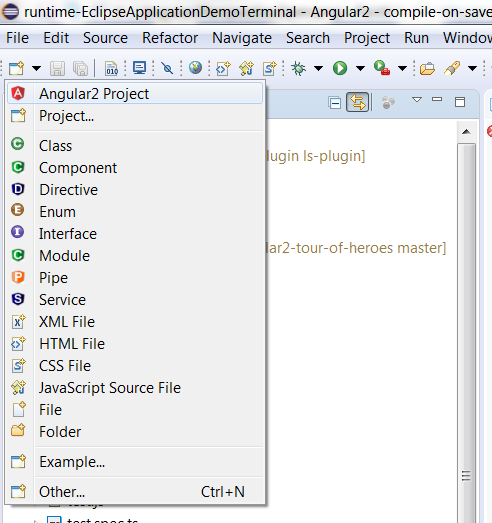Open the File menu
Screen dimensions: 492x523
coord(17,38)
